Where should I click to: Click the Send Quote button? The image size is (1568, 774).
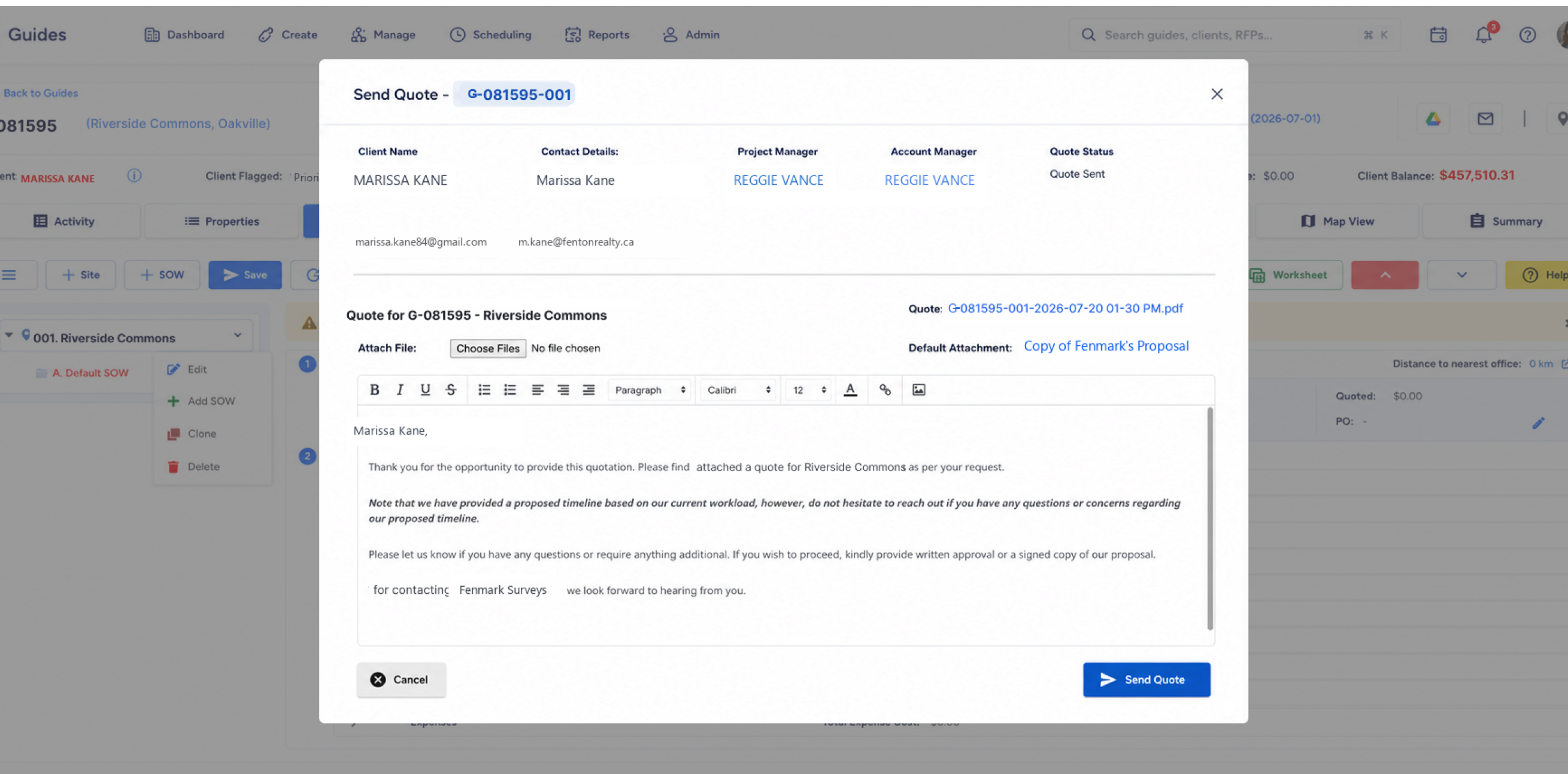(x=1146, y=679)
